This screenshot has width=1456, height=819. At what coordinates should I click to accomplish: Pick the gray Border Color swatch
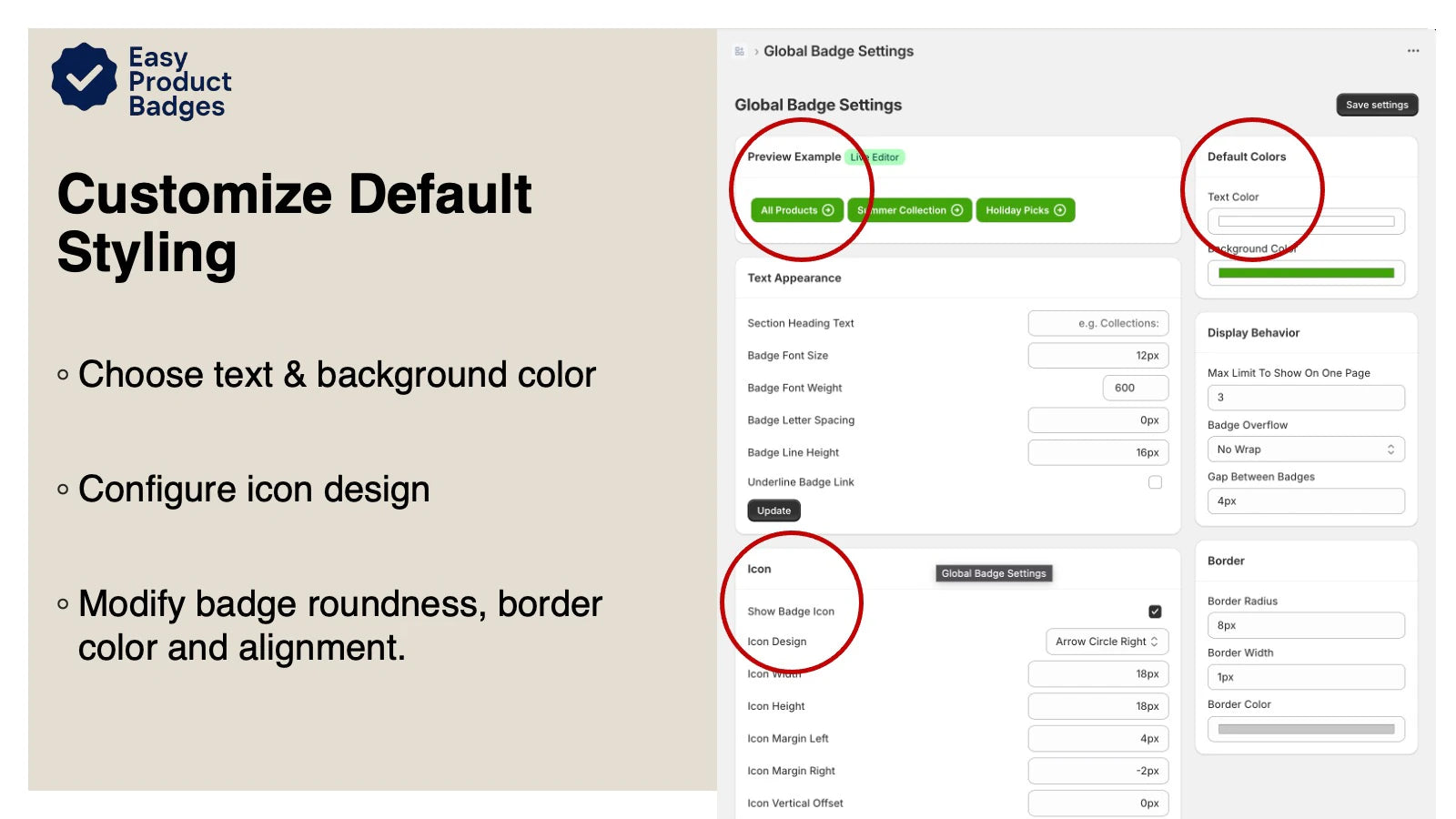tap(1305, 729)
